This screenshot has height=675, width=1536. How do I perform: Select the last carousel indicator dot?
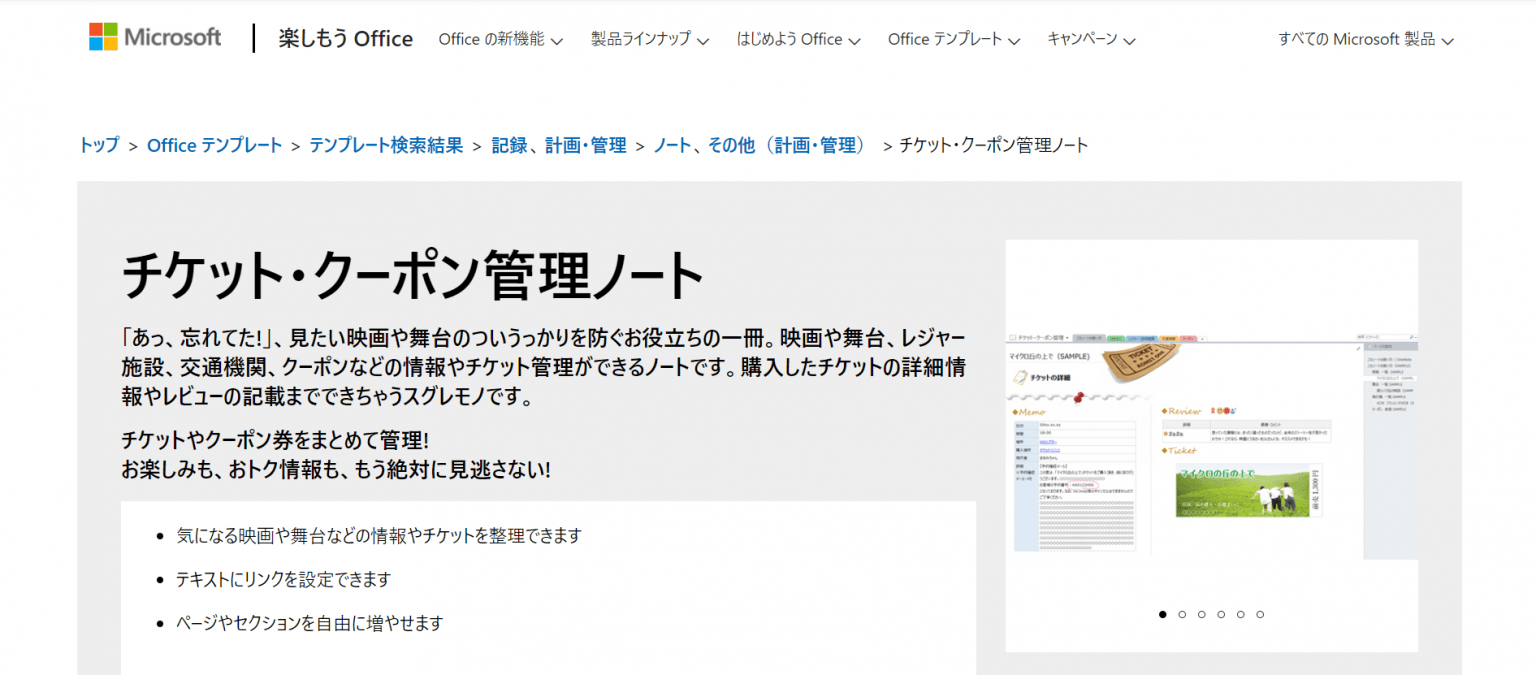tap(1260, 614)
